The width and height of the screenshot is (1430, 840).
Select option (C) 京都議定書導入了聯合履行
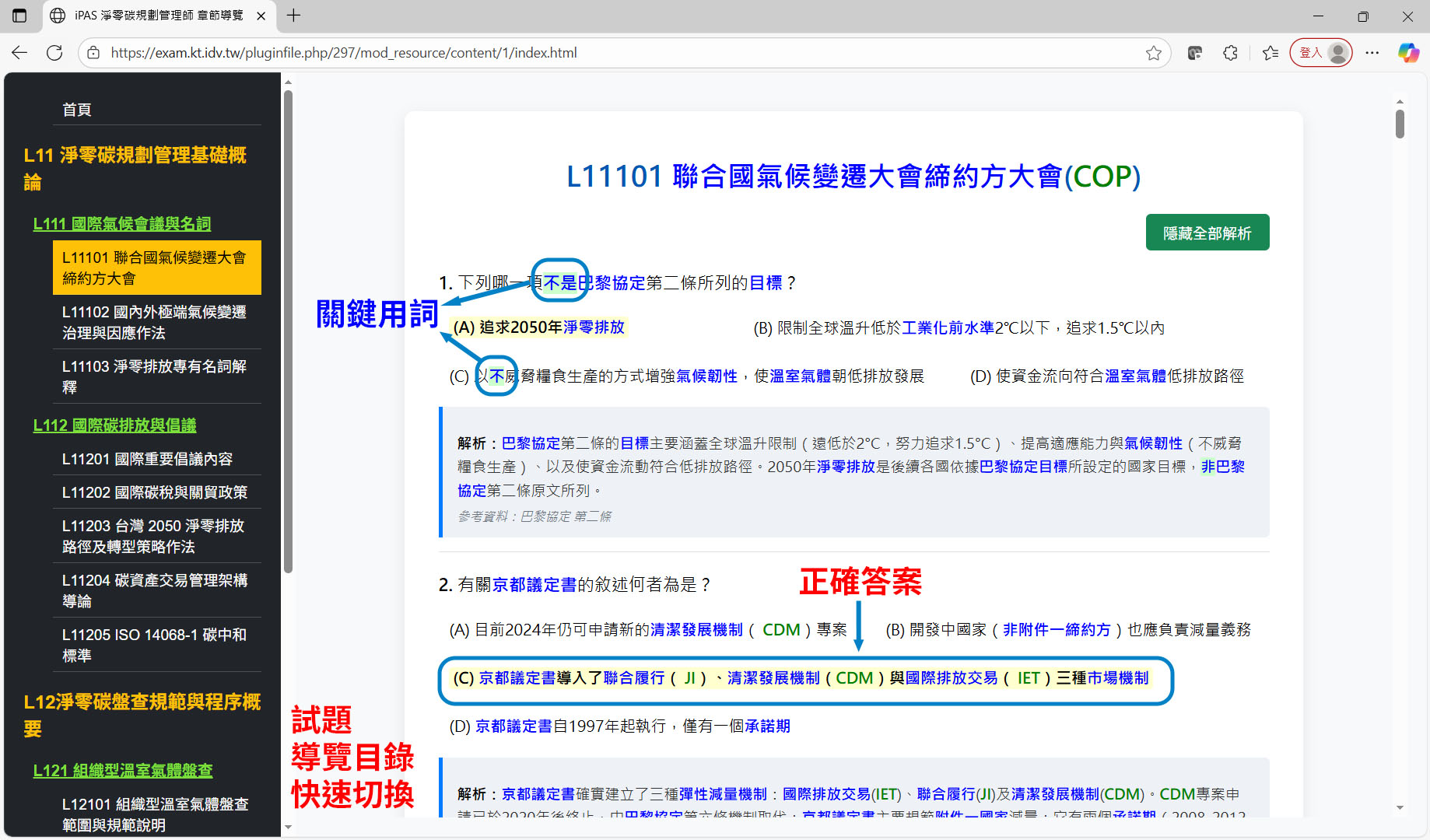click(x=800, y=678)
